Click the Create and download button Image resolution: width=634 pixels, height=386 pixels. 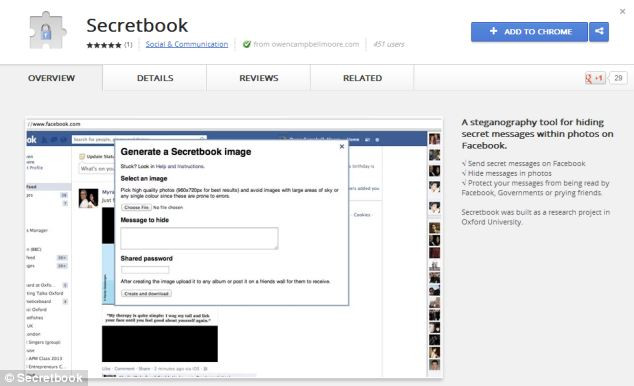(x=146, y=293)
